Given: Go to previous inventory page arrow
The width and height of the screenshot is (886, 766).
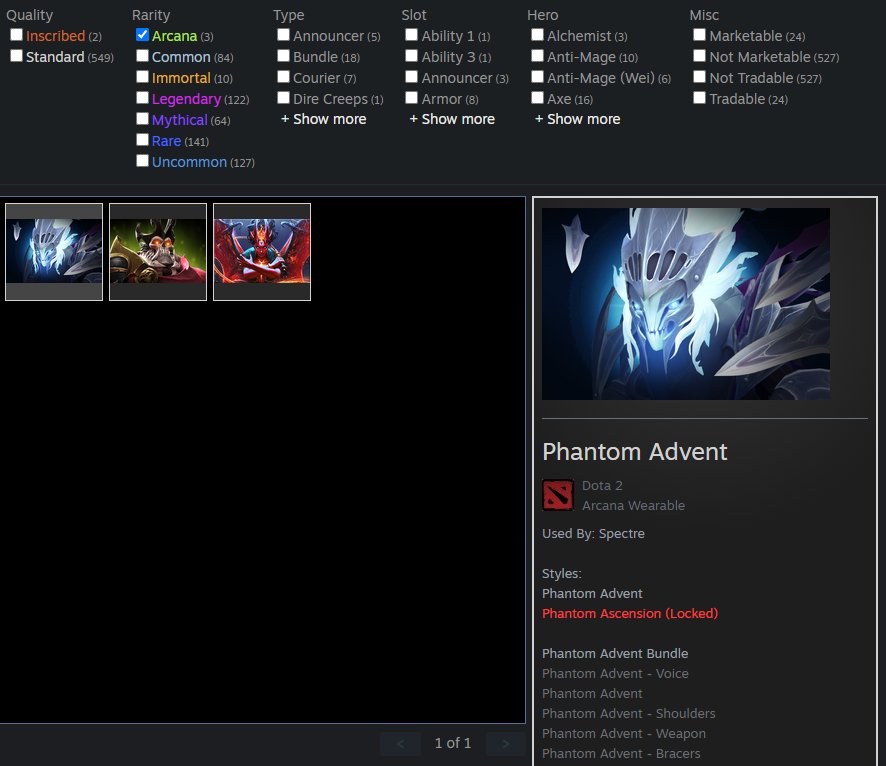Looking at the screenshot, I should [401, 743].
